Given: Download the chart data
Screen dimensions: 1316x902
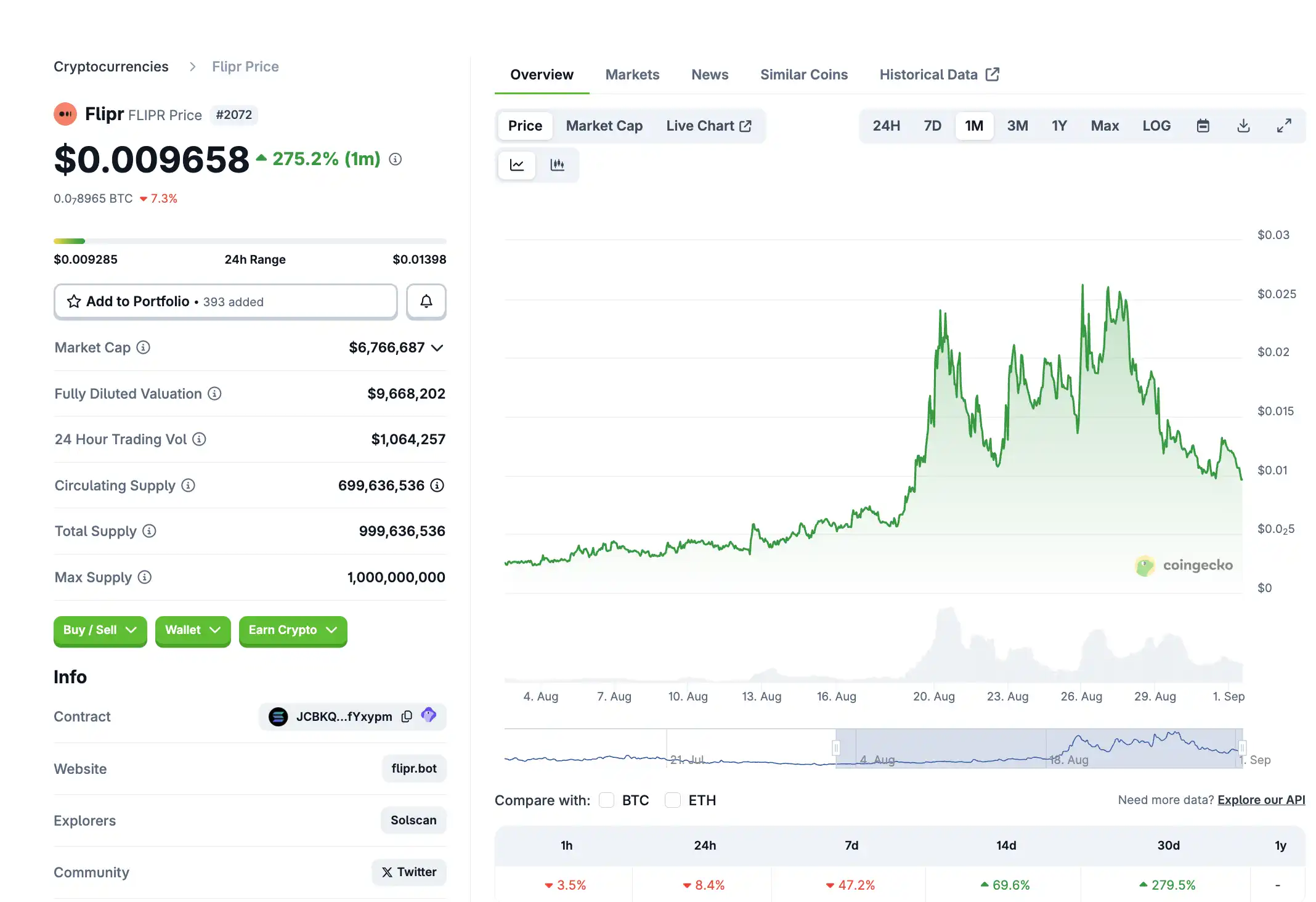Looking at the screenshot, I should pos(1243,125).
